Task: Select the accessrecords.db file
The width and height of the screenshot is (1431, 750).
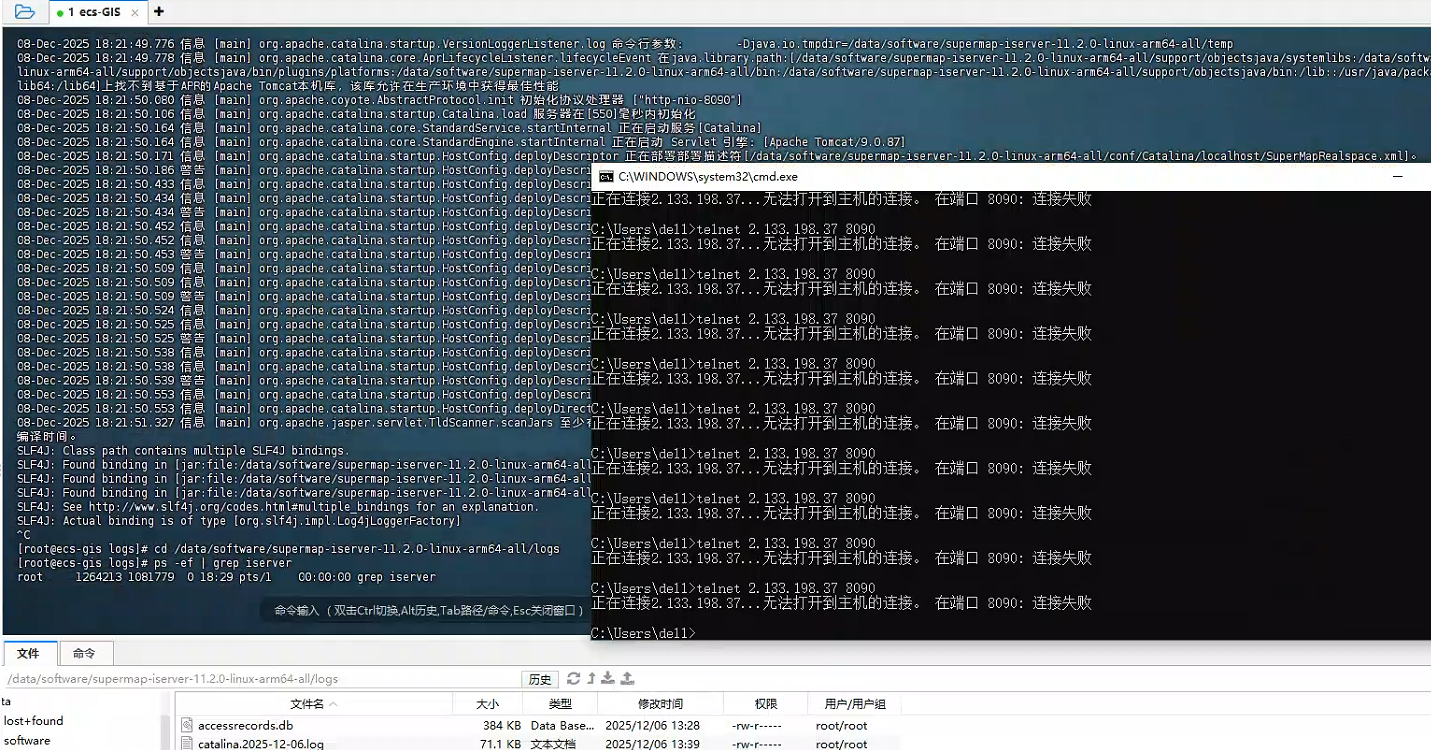Action: 245,725
